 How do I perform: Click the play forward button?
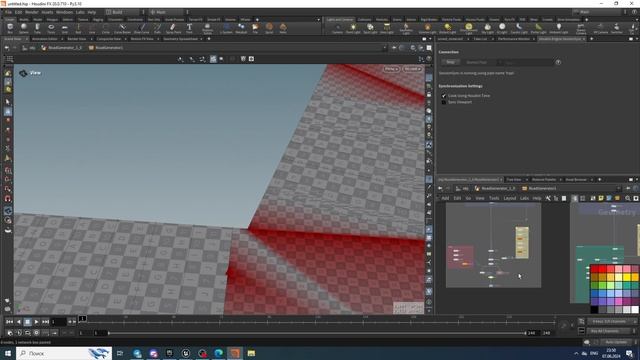tap(36, 322)
